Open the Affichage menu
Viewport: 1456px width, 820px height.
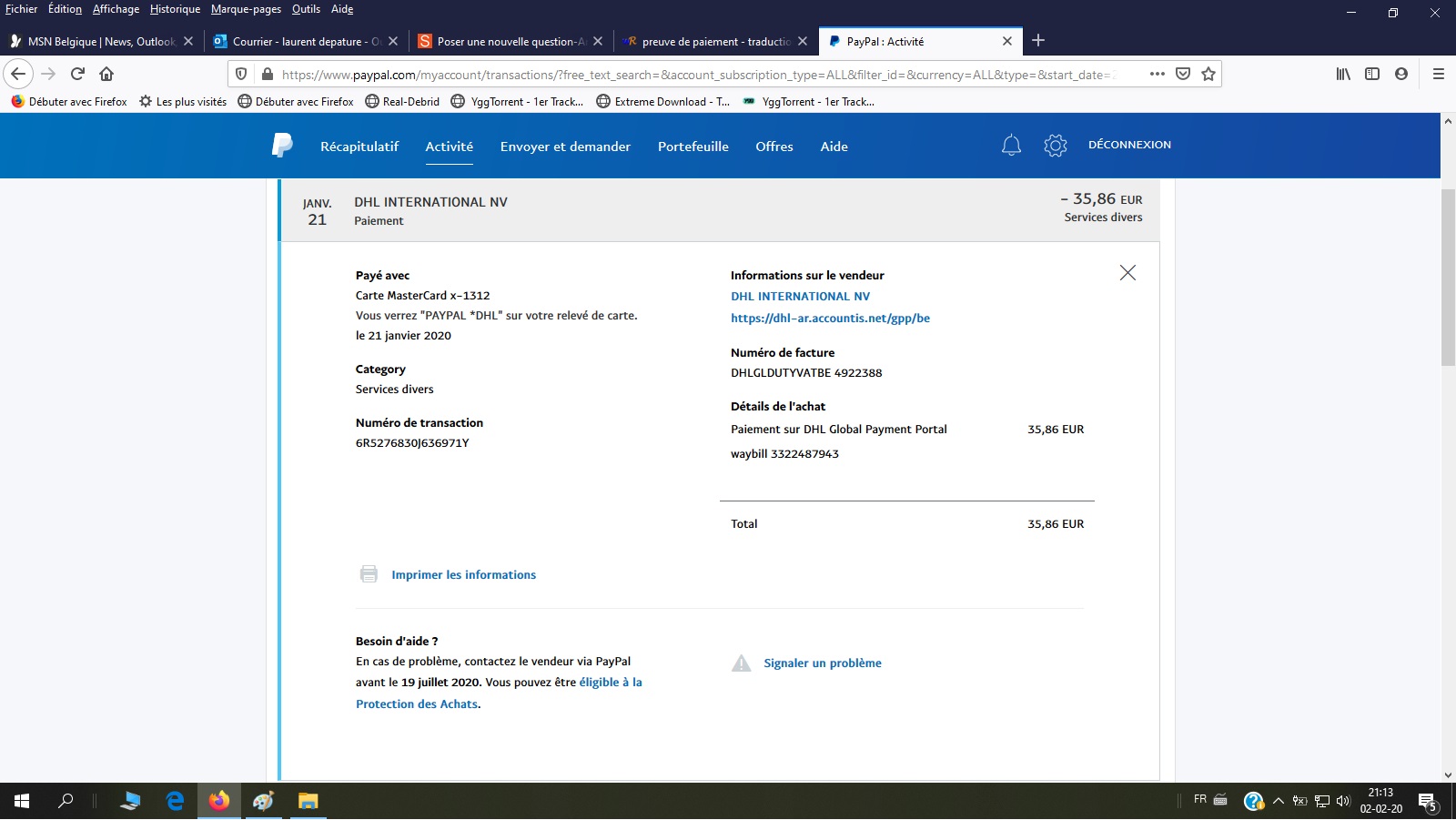pyautogui.click(x=116, y=9)
